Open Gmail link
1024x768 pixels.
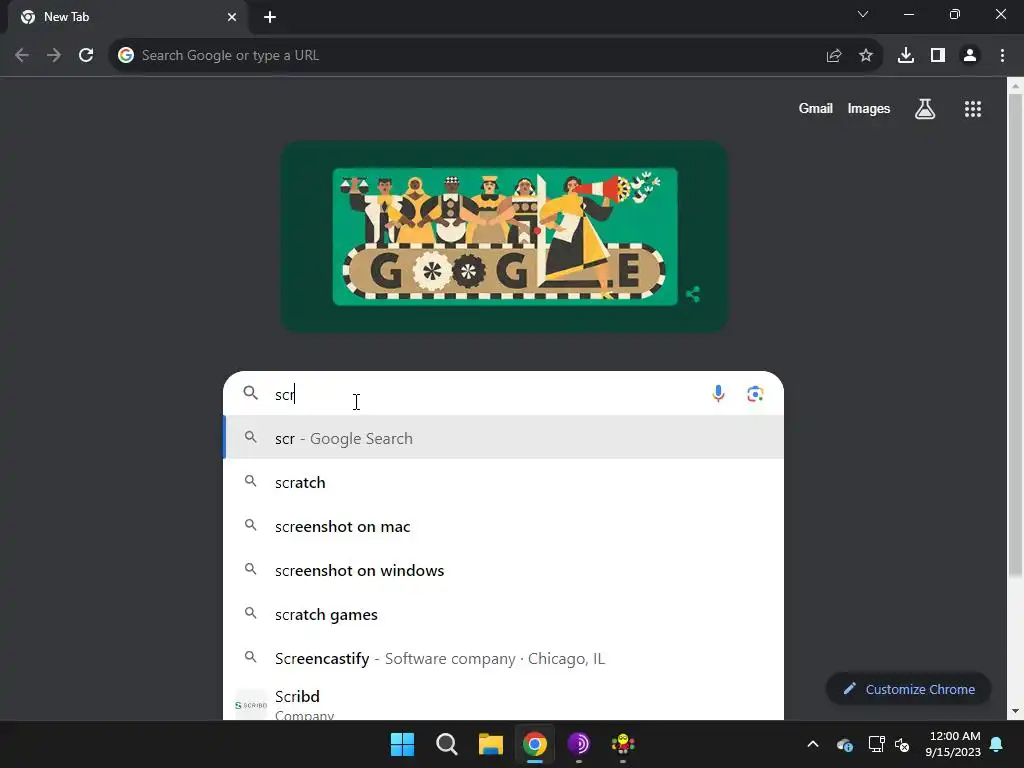(x=816, y=109)
